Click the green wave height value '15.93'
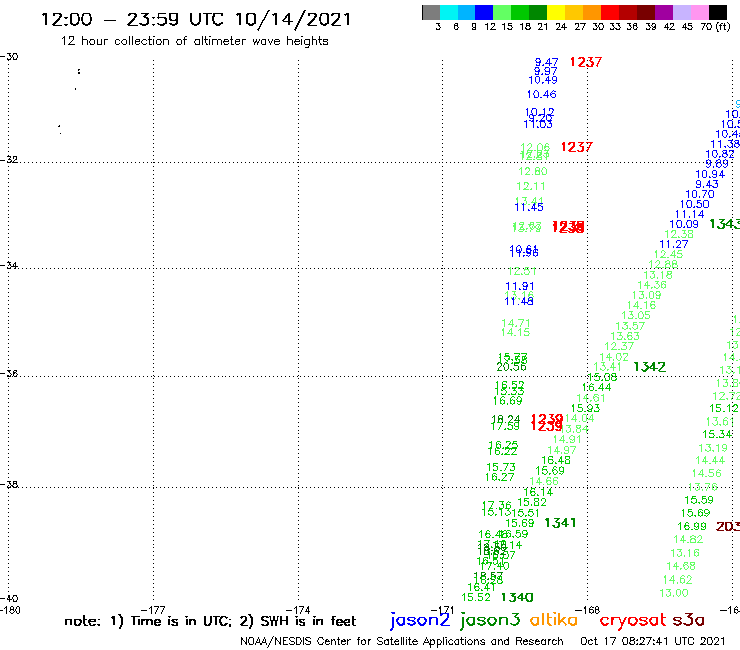Screen dimensions: 740x650 pyautogui.click(x=586, y=408)
